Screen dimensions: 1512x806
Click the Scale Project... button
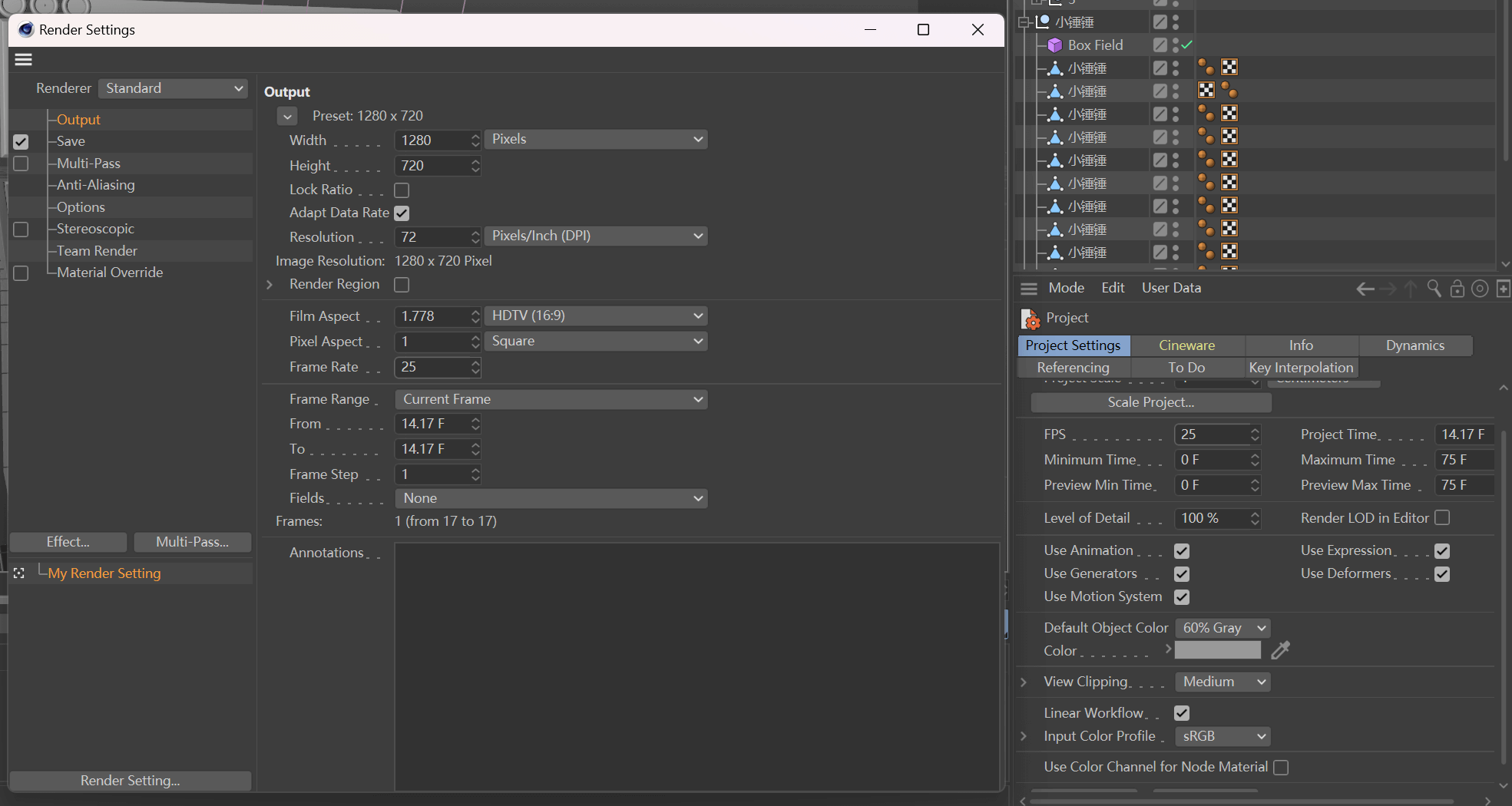[1150, 402]
